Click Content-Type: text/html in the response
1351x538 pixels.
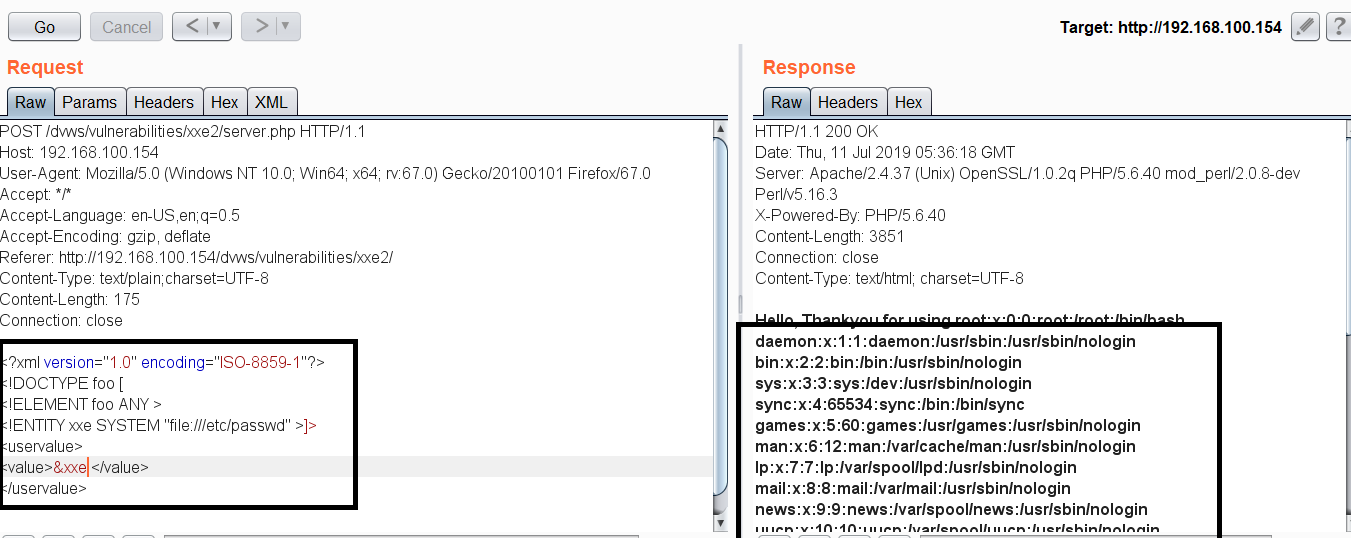[x=889, y=279]
